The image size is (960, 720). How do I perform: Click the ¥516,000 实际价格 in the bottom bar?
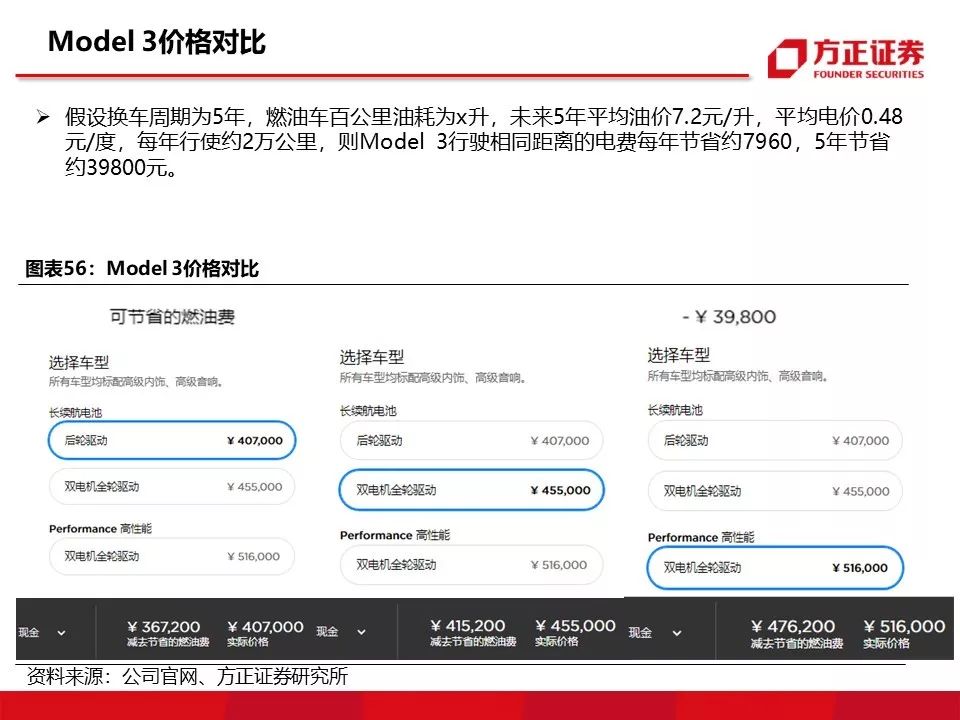coord(904,634)
